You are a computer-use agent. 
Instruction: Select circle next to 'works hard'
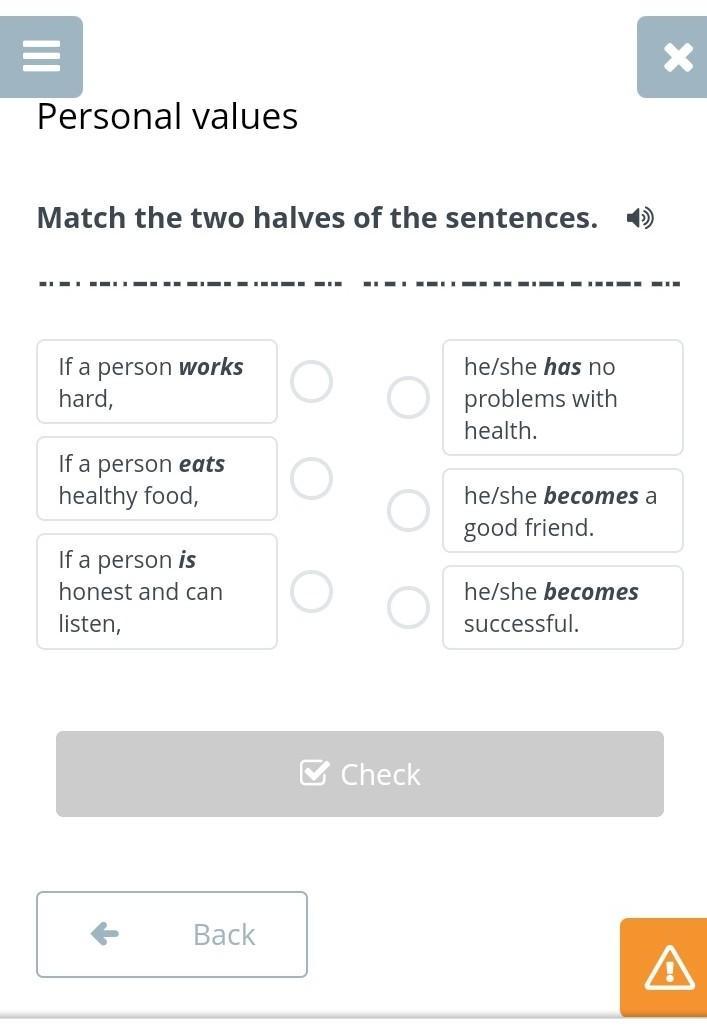tap(311, 381)
